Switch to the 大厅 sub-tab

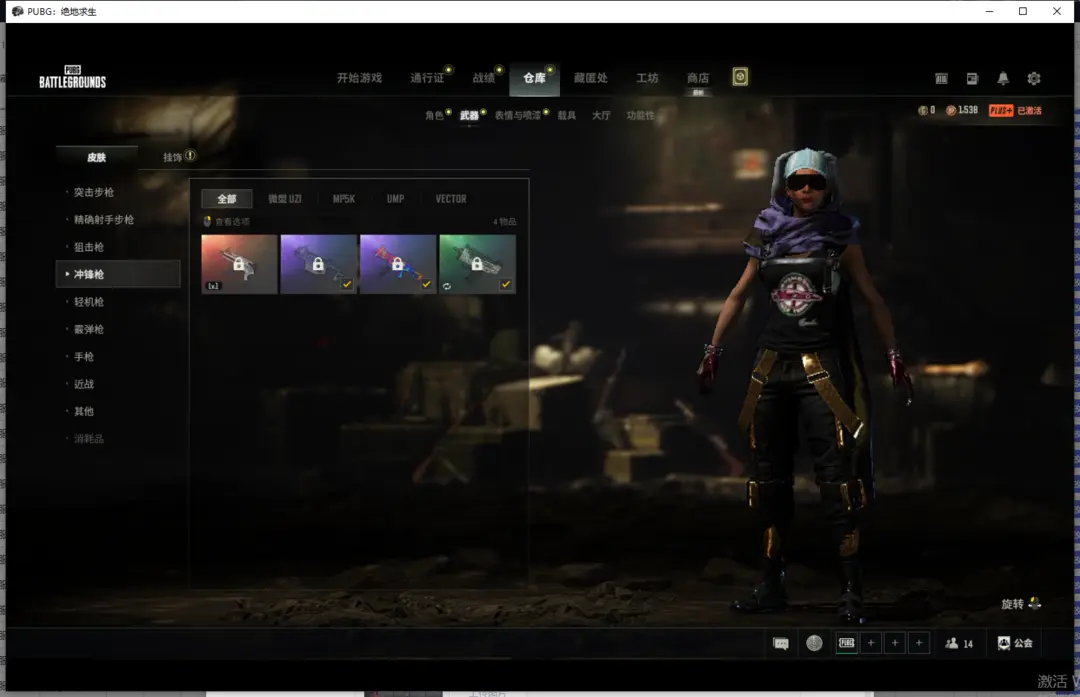(601, 115)
